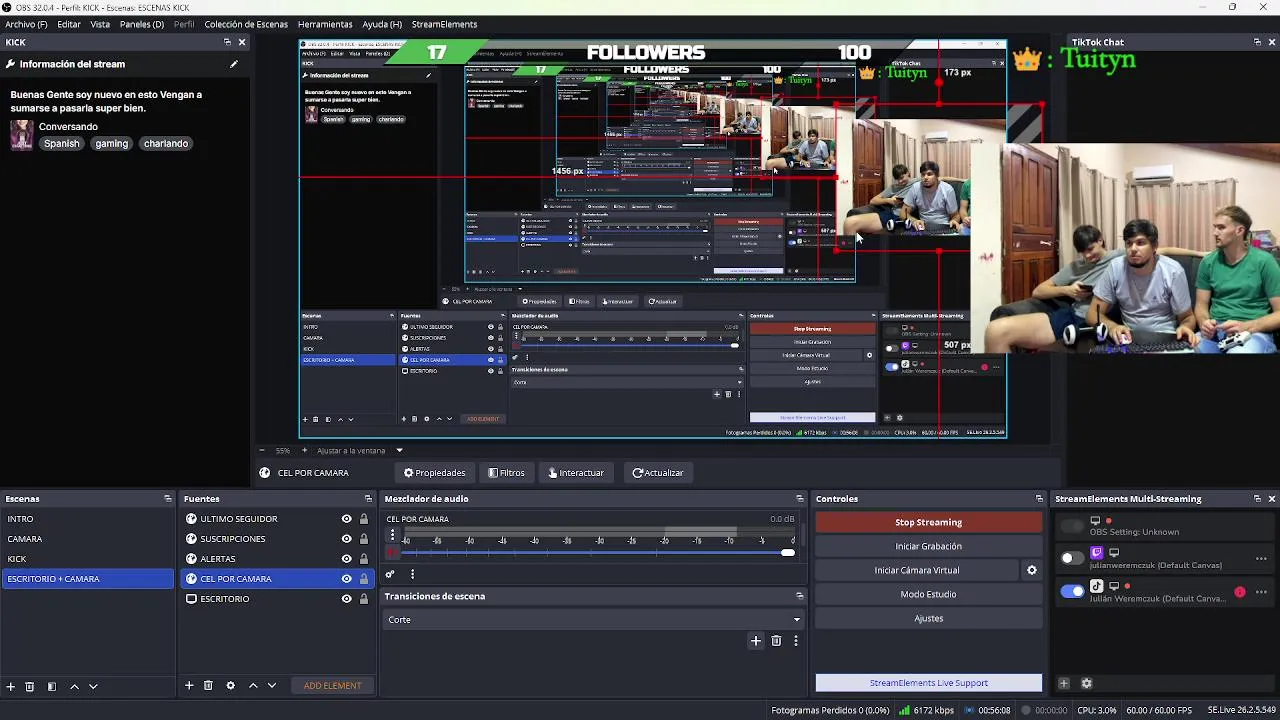Zoom out the preview with the minus button
The height and width of the screenshot is (720, 1280).
(262, 450)
